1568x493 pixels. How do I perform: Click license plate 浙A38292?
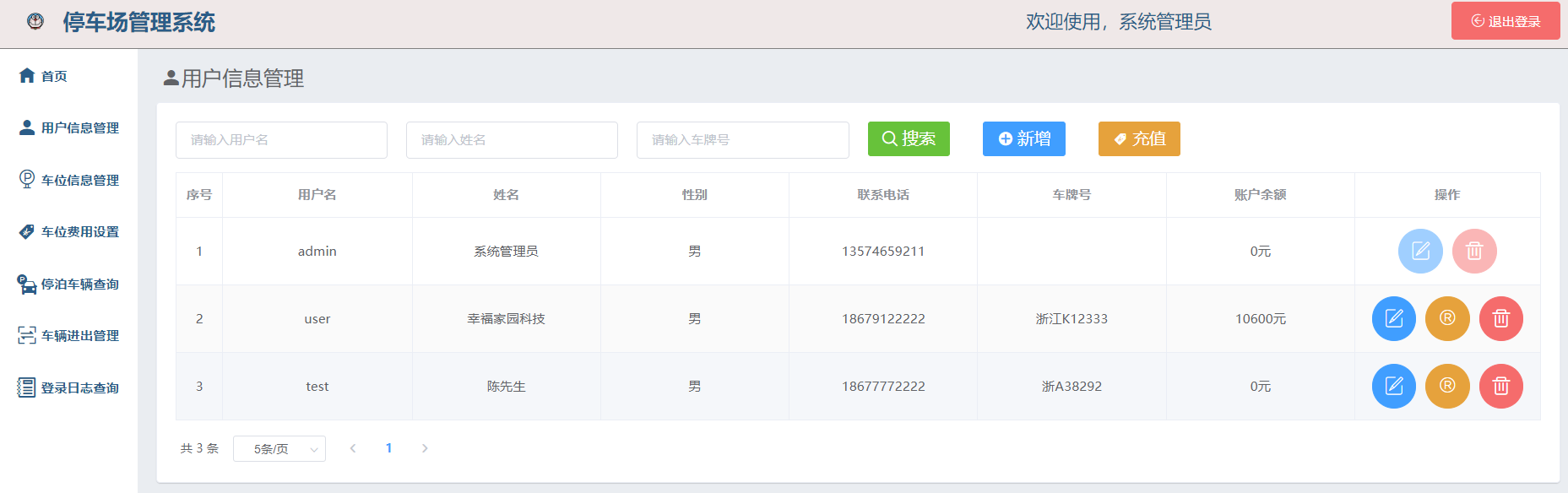click(1072, 387)
